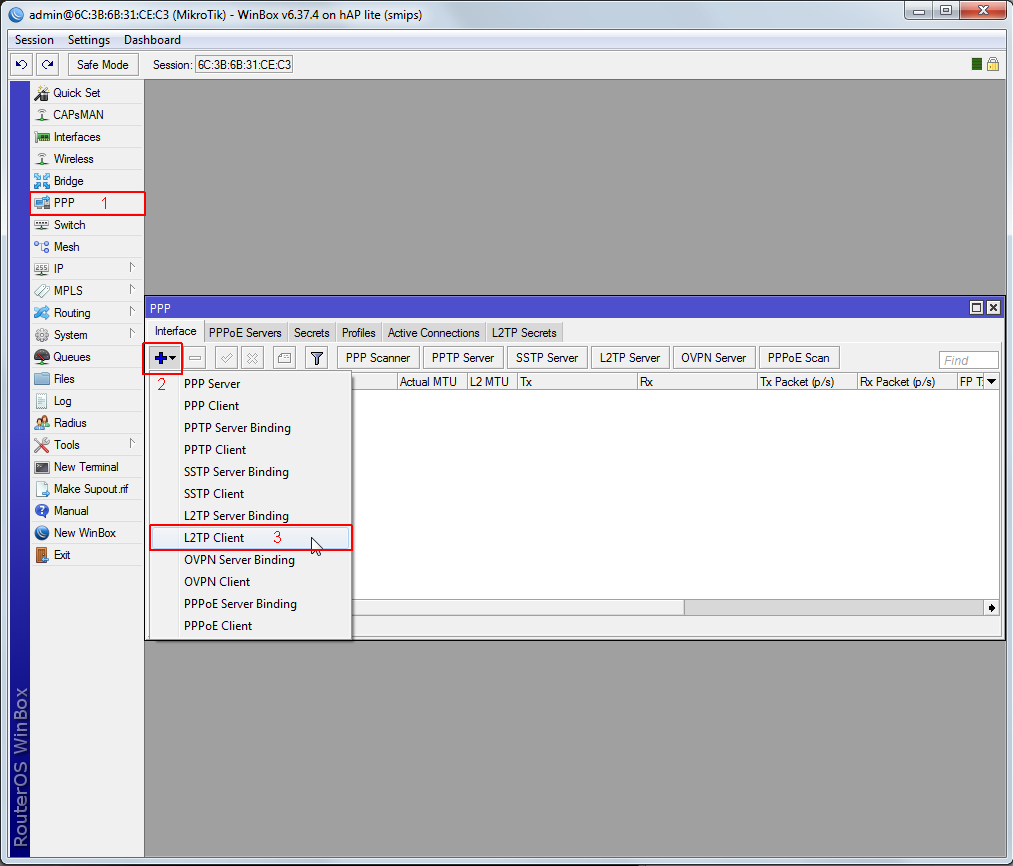Click the blue plus add icon
The height and width of the screenshot is (866, 1013).
coord(161,358)
